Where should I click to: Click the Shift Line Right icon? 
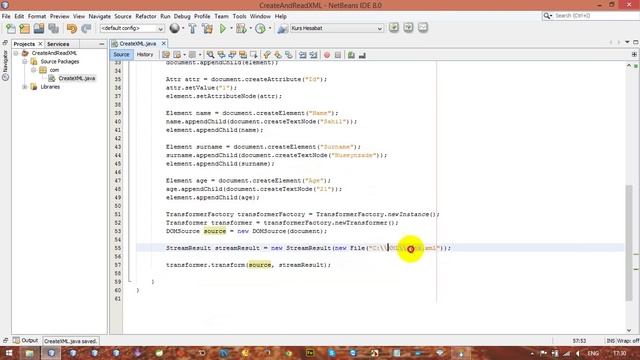(313, 55)
